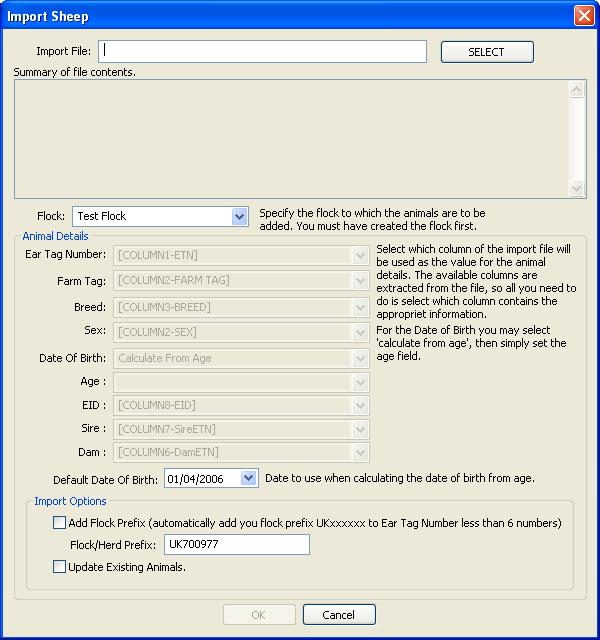Click the 'Summary of file contents.' label
Image resolution: width=600 pixels, height=640 pixels.
tap(75, 72)
